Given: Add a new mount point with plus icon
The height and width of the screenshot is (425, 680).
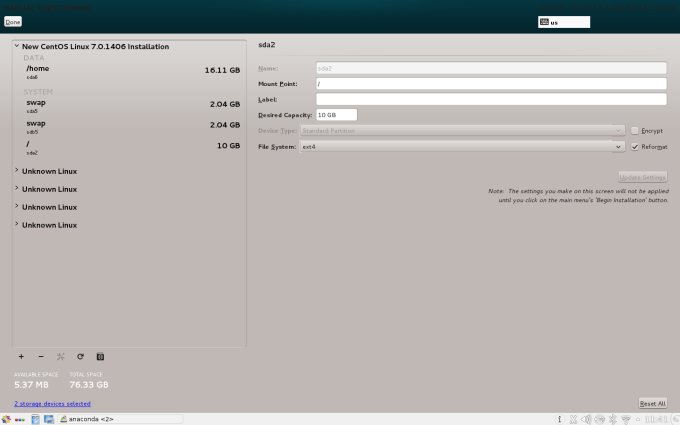Looking at the screenshot, I should [x=21, y=356].
